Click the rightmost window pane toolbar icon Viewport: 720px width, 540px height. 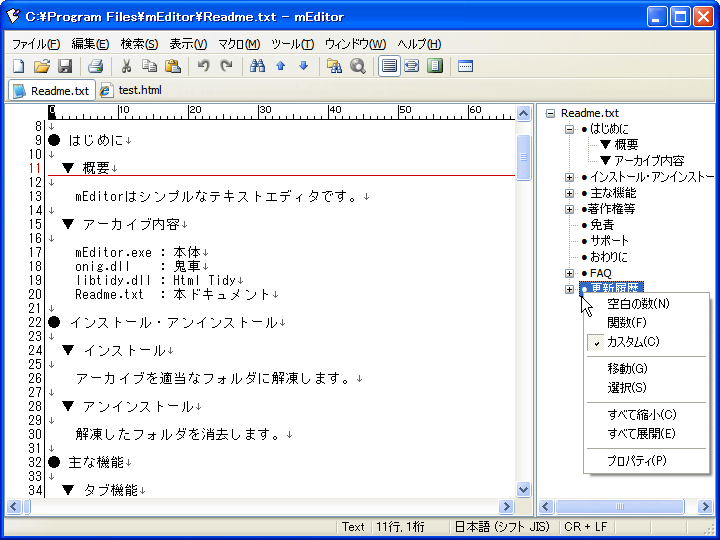tap(465, 66)
